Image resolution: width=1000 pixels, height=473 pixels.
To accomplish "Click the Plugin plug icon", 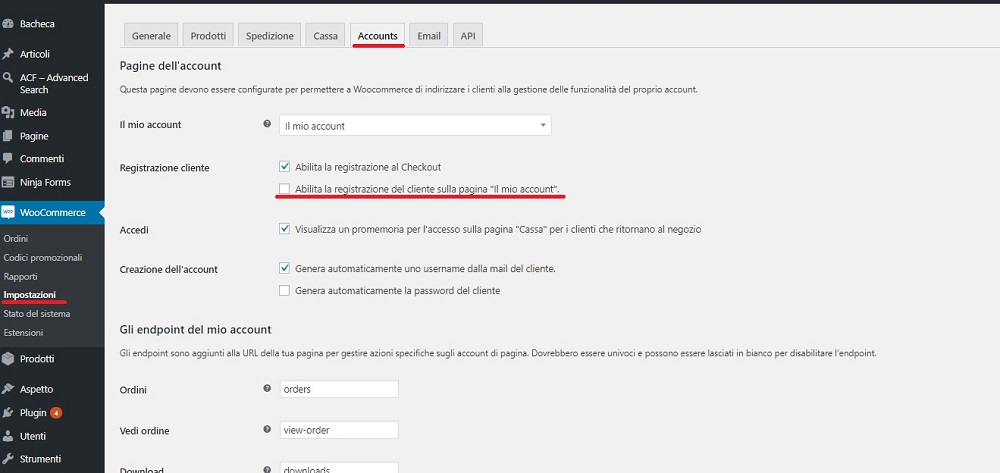I will (x=8, y=412).
